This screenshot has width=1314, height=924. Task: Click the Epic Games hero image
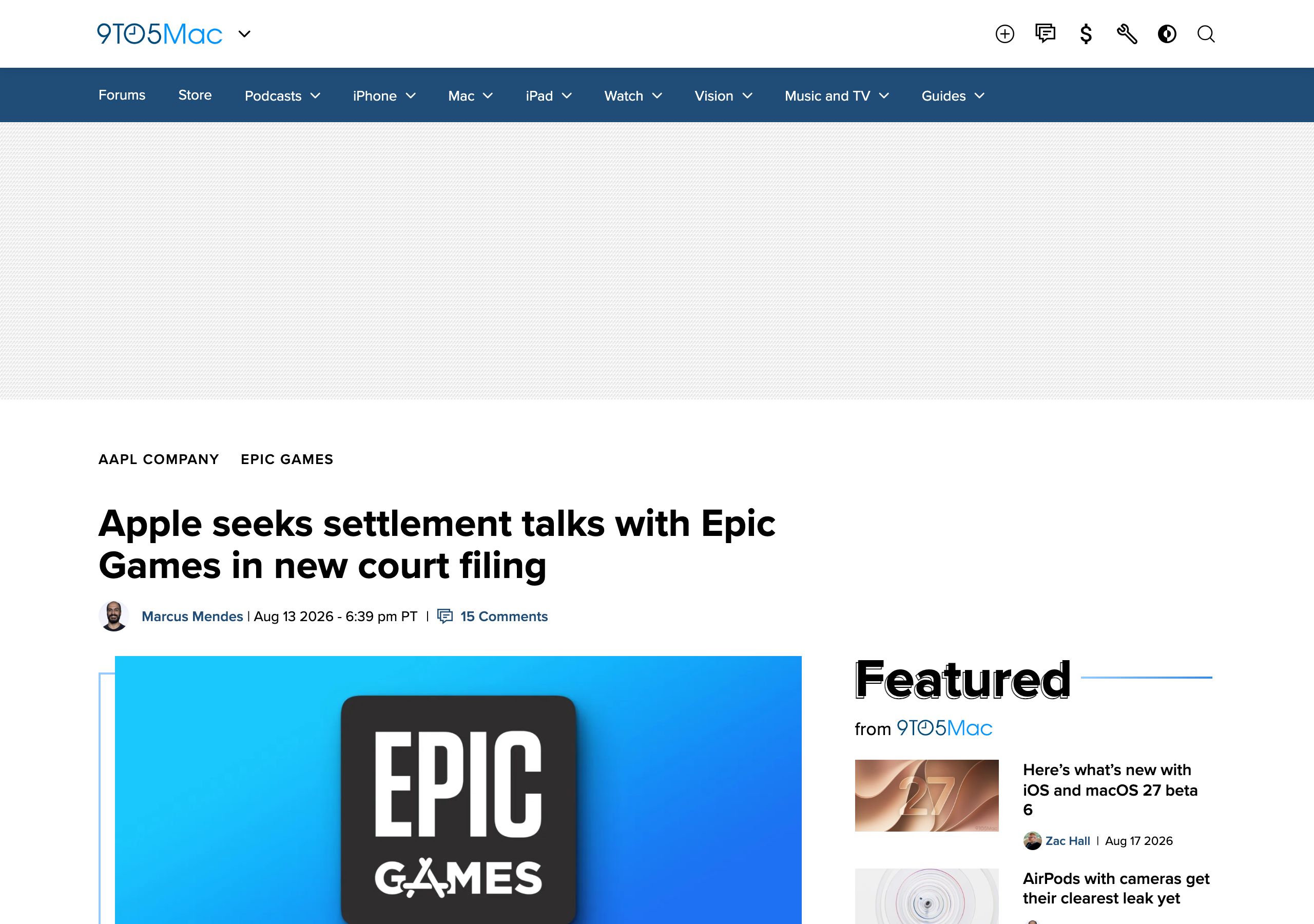click(x=458, y=790)
